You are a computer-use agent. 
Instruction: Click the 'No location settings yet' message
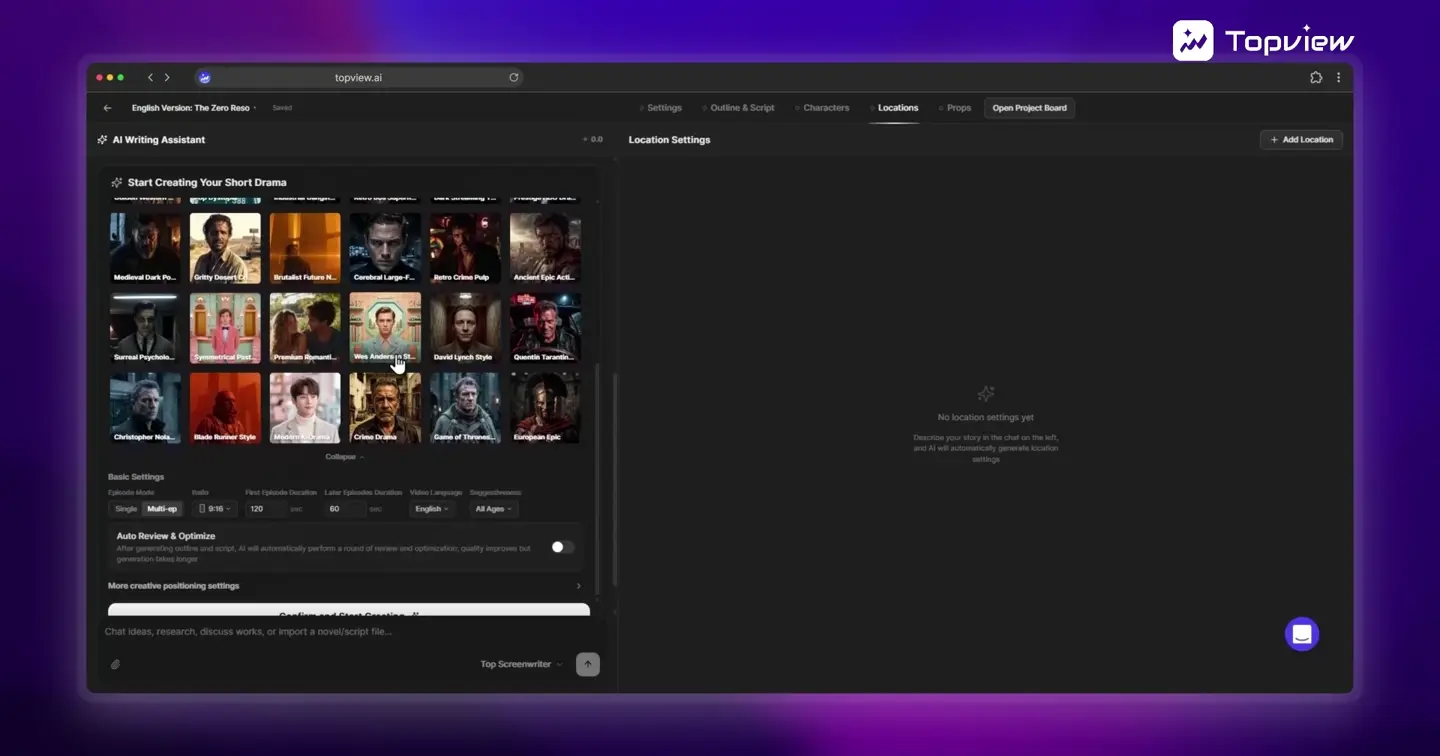986,417
